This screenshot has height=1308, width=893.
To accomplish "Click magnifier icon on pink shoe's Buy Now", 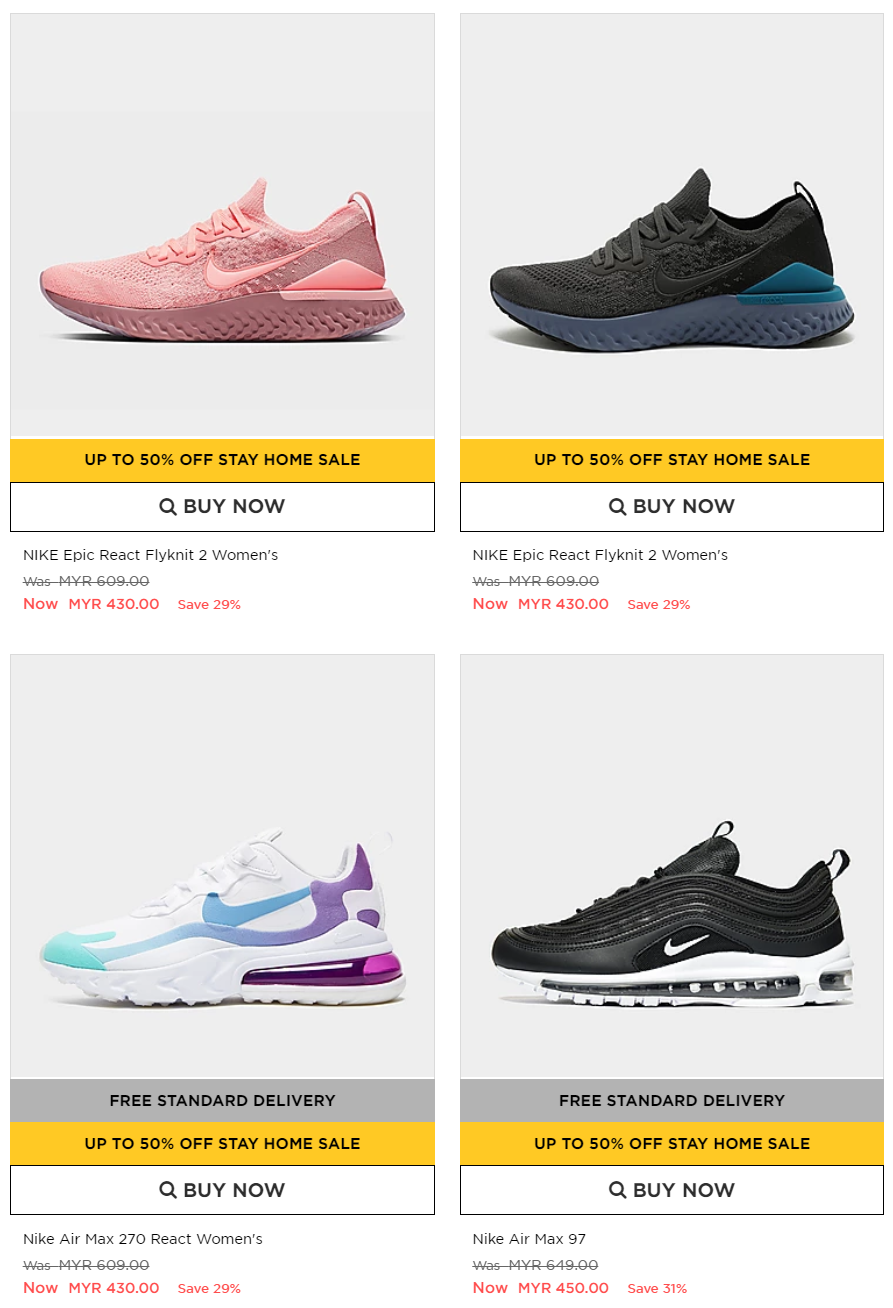I will coord(168,507).
